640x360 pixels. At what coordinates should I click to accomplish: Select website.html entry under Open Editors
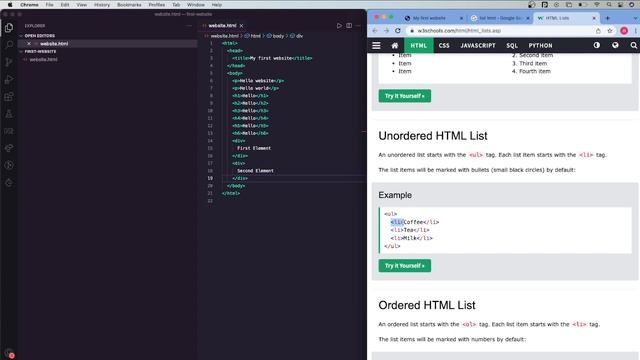54,44
